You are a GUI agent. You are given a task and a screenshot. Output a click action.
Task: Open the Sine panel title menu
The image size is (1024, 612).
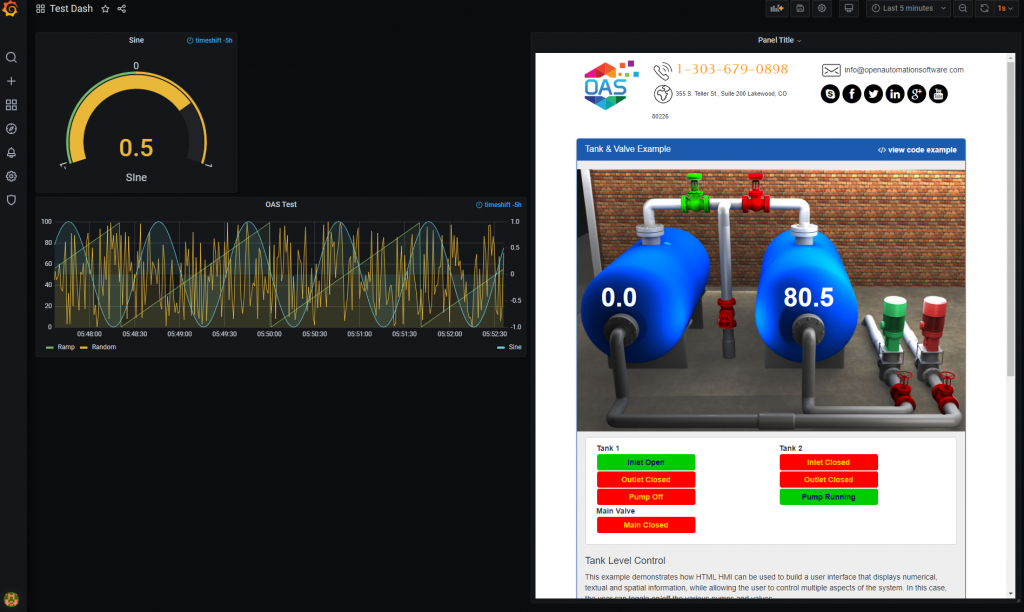point(136,40)
